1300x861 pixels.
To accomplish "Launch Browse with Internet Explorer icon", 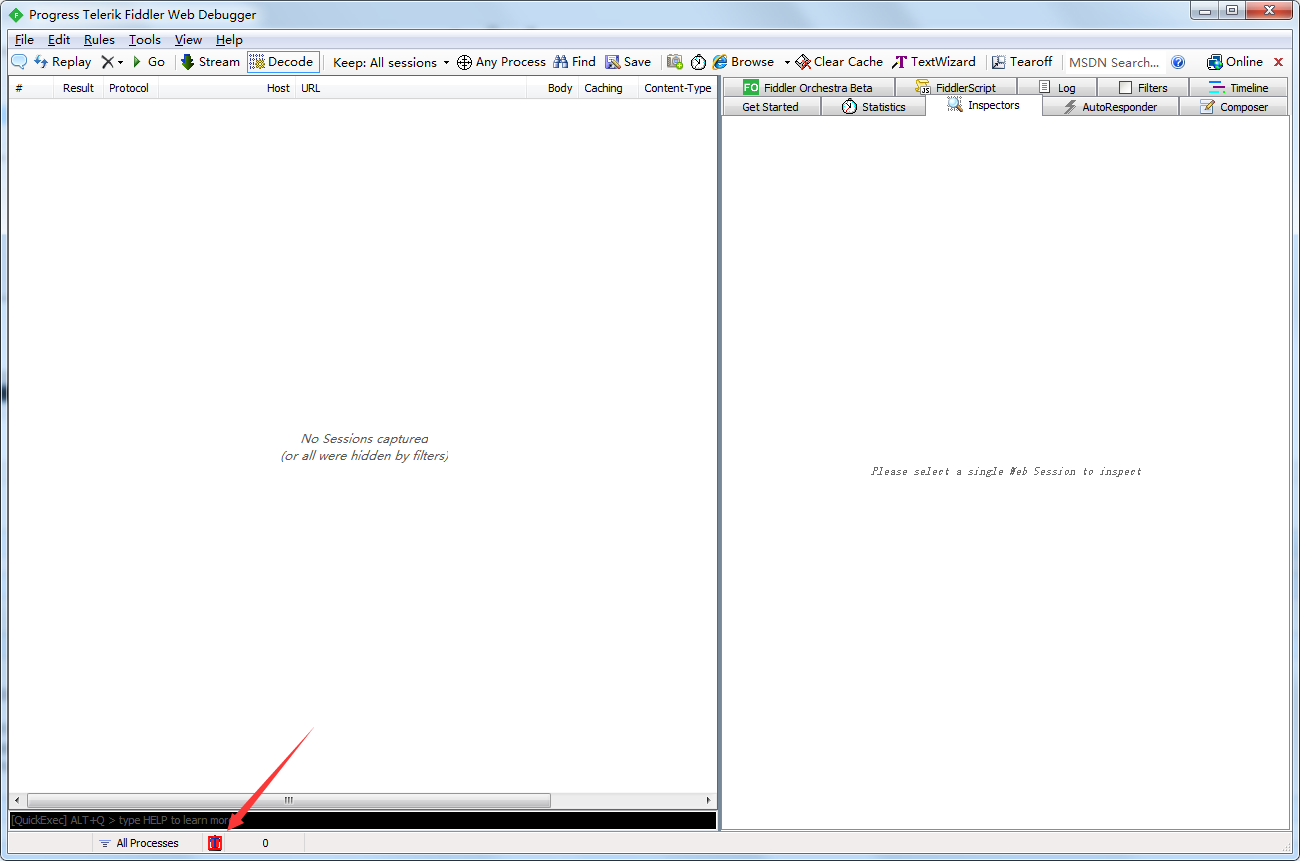I will click(743, 62).
